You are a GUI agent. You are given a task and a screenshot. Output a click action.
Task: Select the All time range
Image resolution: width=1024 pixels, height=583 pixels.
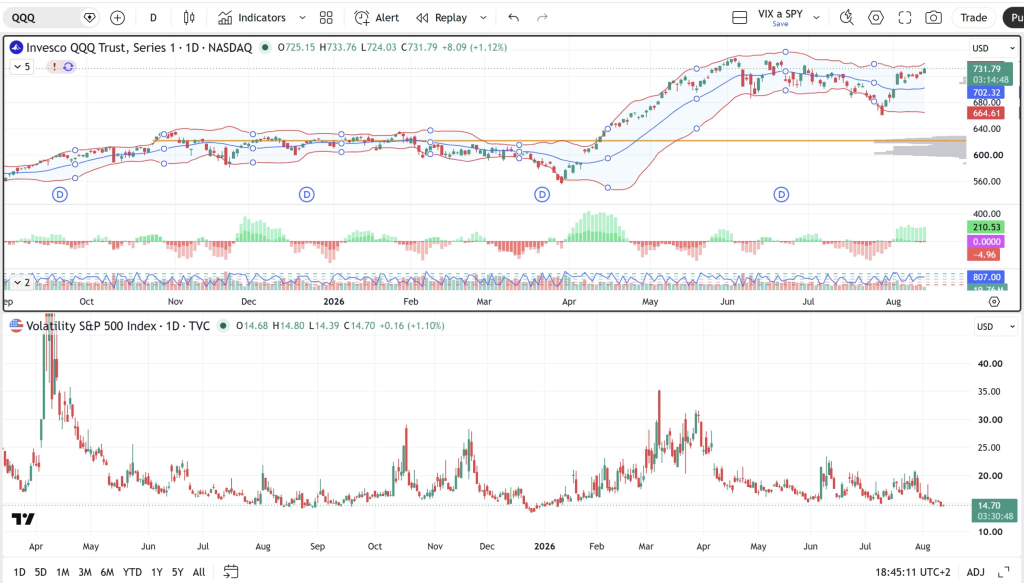199,572
